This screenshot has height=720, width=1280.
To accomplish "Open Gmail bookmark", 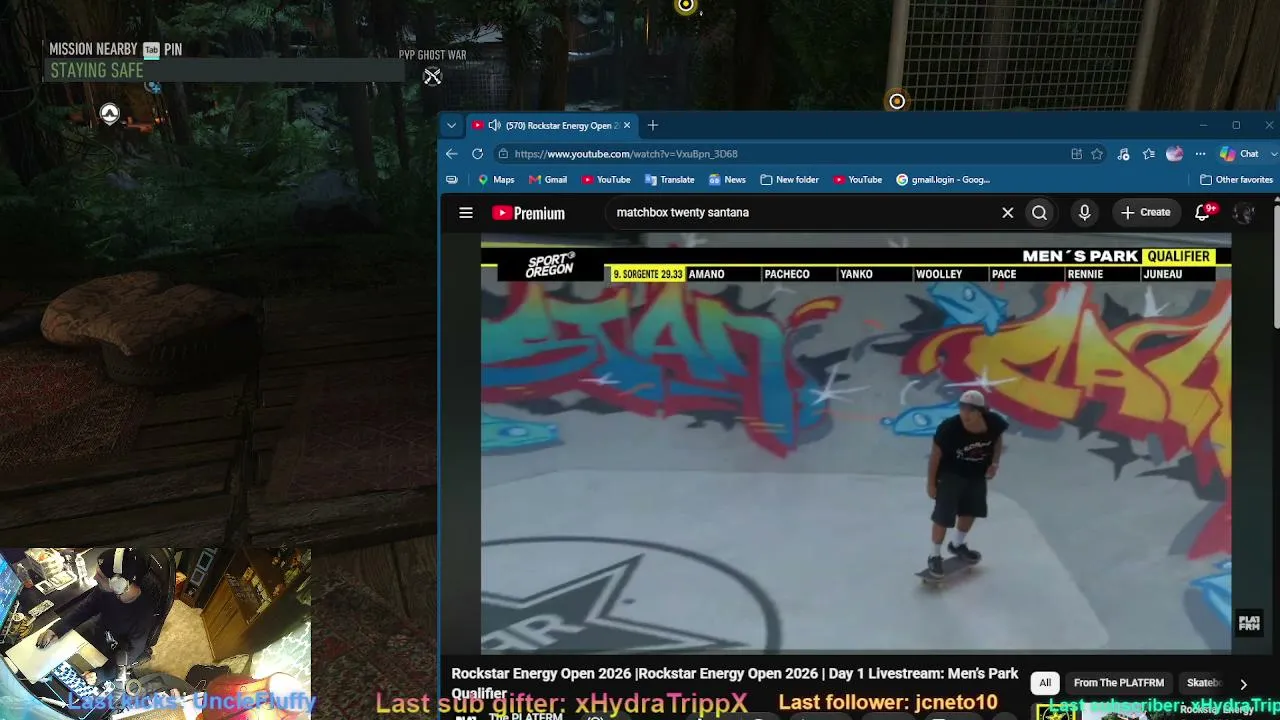I will pos(547,180).
